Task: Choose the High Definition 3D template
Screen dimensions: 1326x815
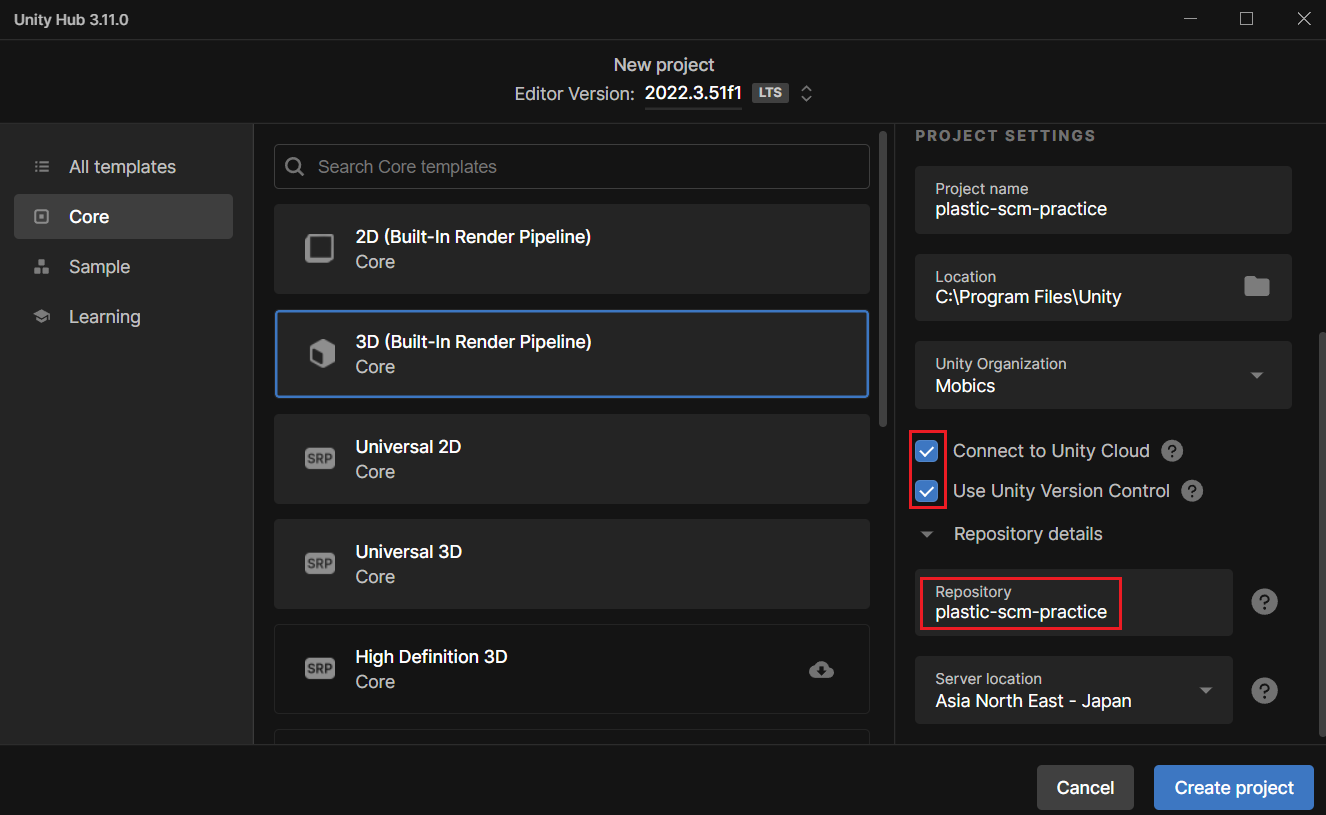Action: tap(572, 669)
